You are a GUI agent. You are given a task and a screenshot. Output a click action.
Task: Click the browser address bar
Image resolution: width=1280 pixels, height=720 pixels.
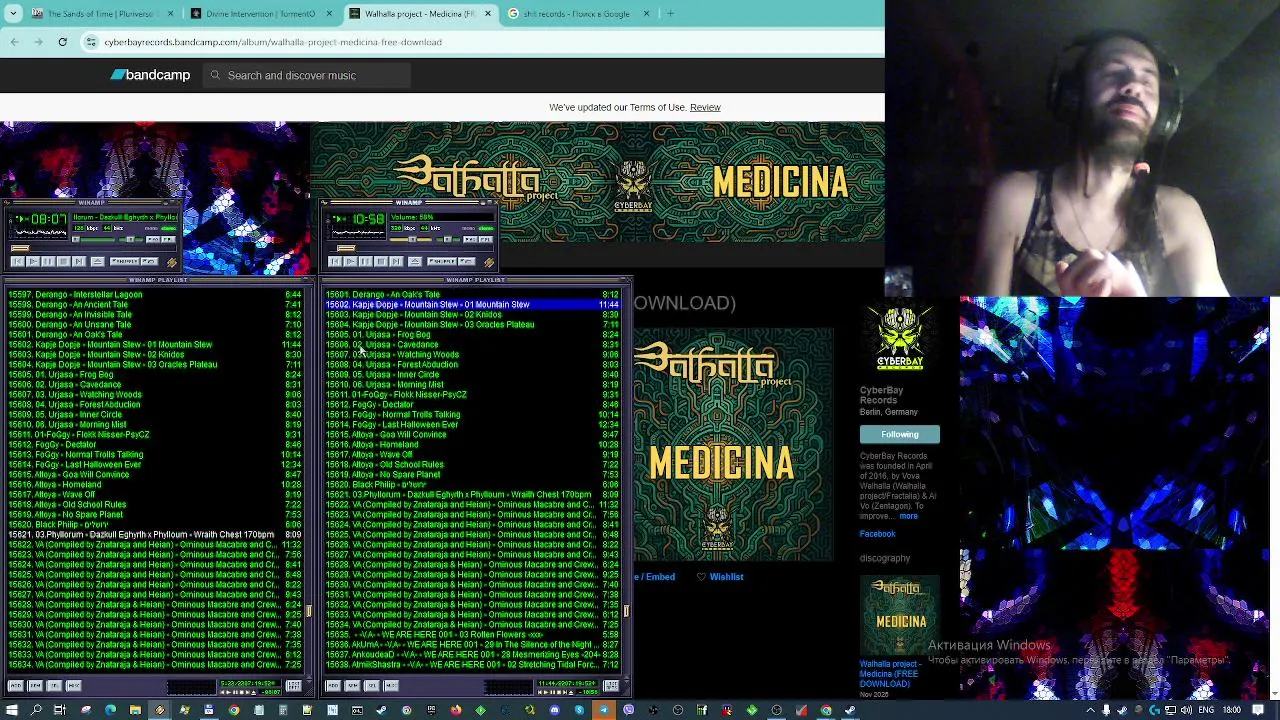pyautogui.click(x=480, y=42)
